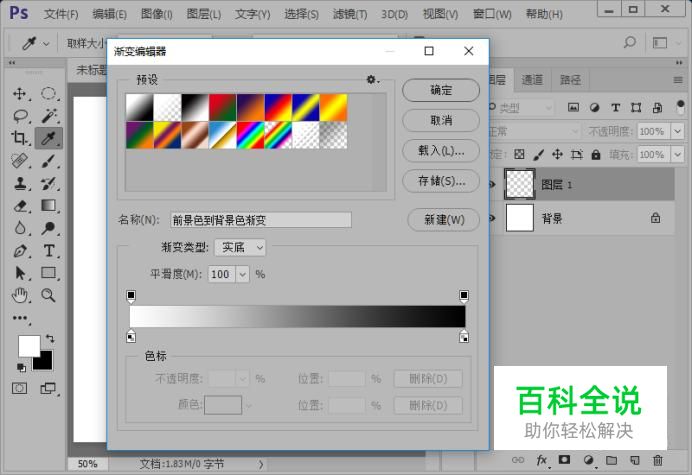692x475 pixels.
Task: Open the search icon in options bar
Action: 630,43
